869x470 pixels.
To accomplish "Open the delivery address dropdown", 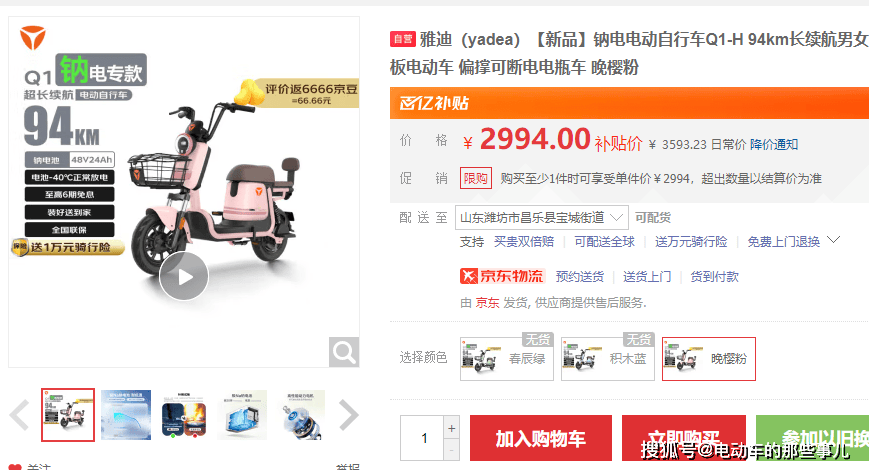I will click(x=541, y=217).
